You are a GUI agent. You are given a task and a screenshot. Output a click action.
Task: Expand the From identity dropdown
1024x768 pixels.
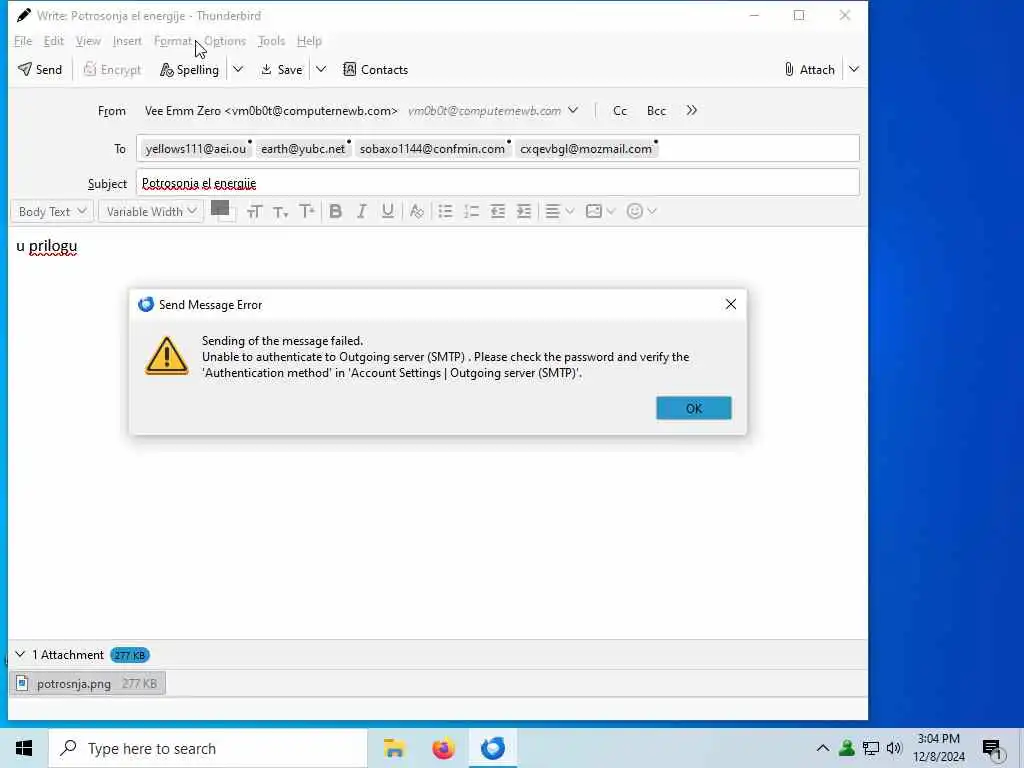(x=573, y=110)
